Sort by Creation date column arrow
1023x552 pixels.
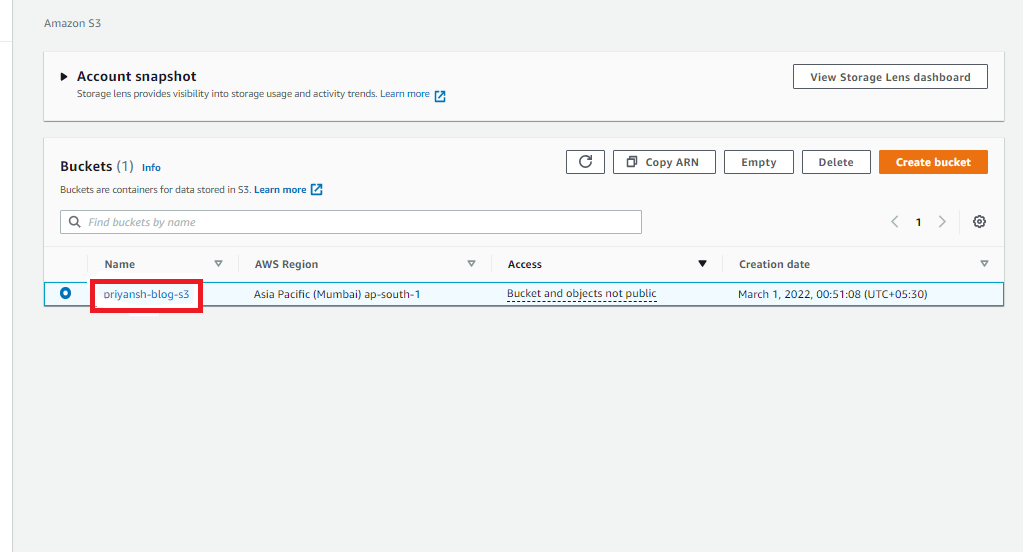(x=984, y=264)
